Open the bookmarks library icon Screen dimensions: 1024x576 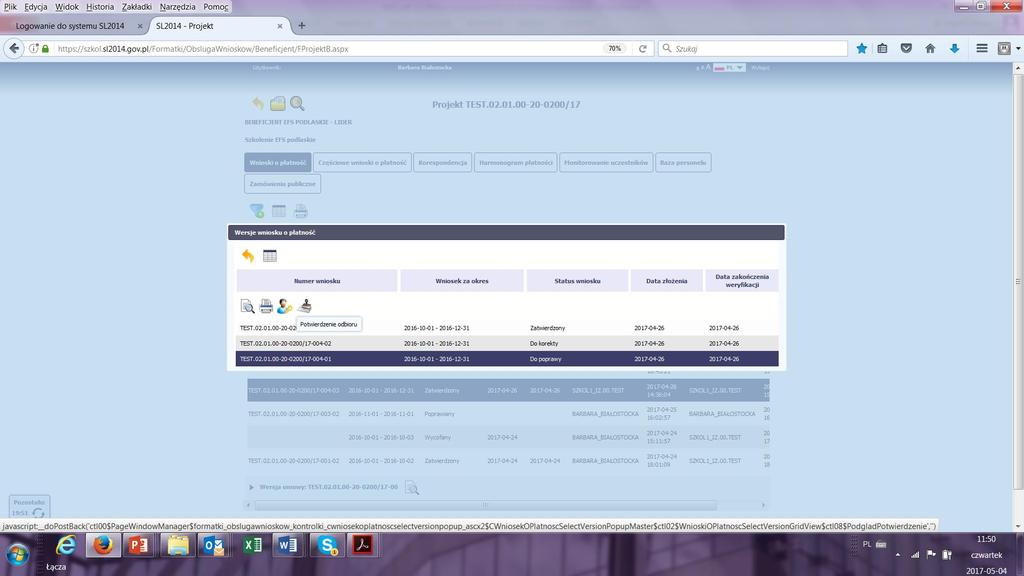[882, 48]
